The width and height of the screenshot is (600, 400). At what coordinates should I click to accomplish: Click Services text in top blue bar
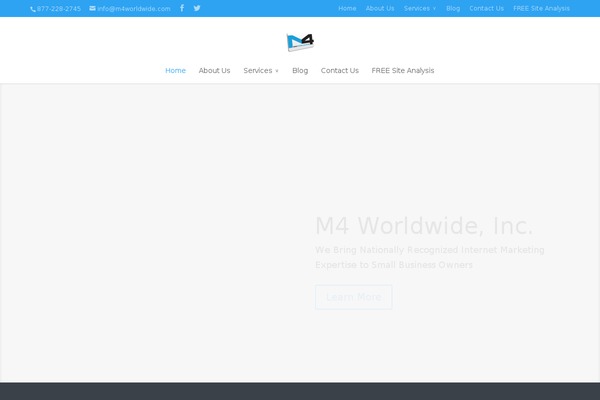[x=417, y=8]
